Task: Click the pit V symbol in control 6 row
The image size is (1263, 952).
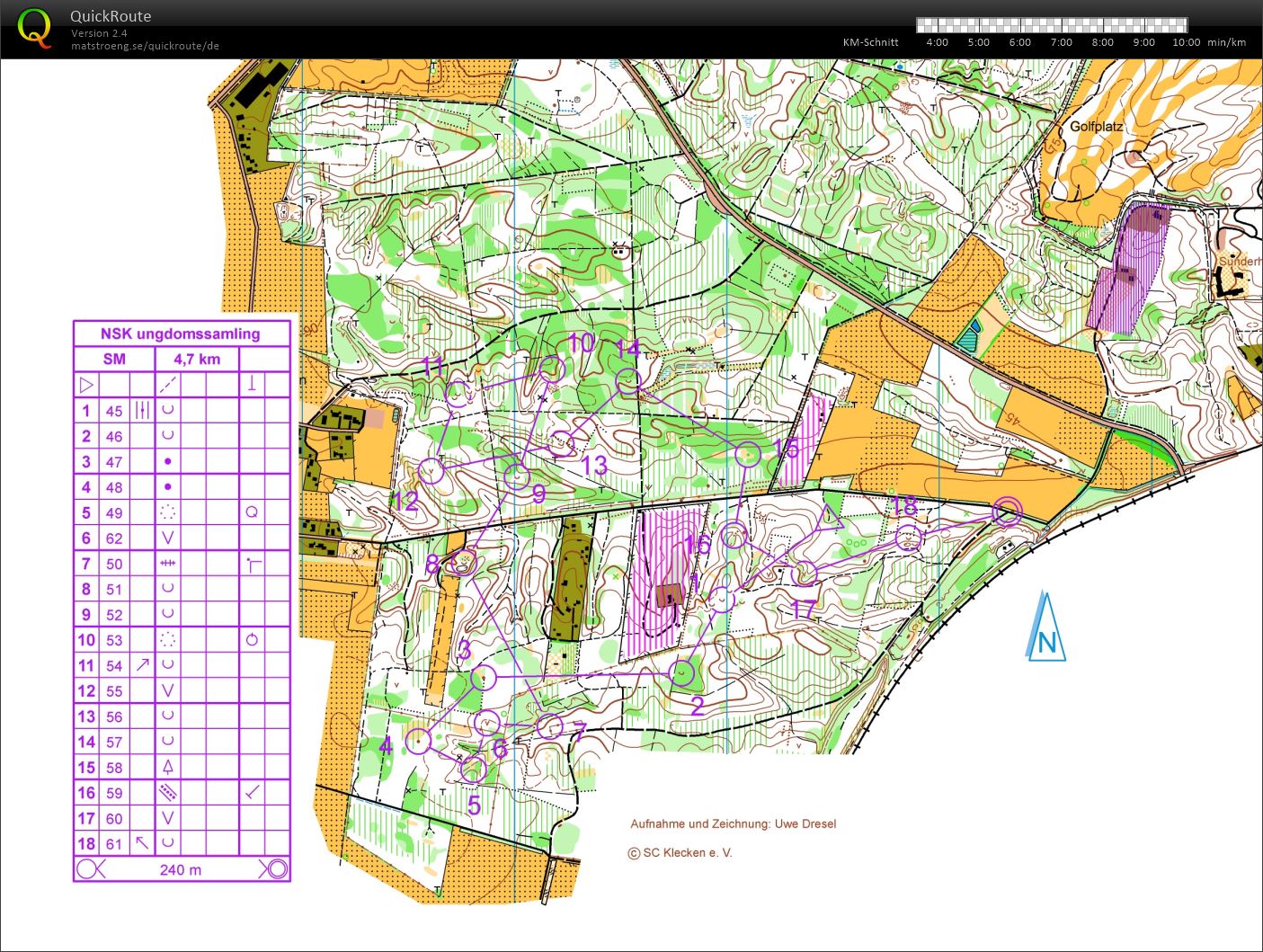Action: [166, 538]
